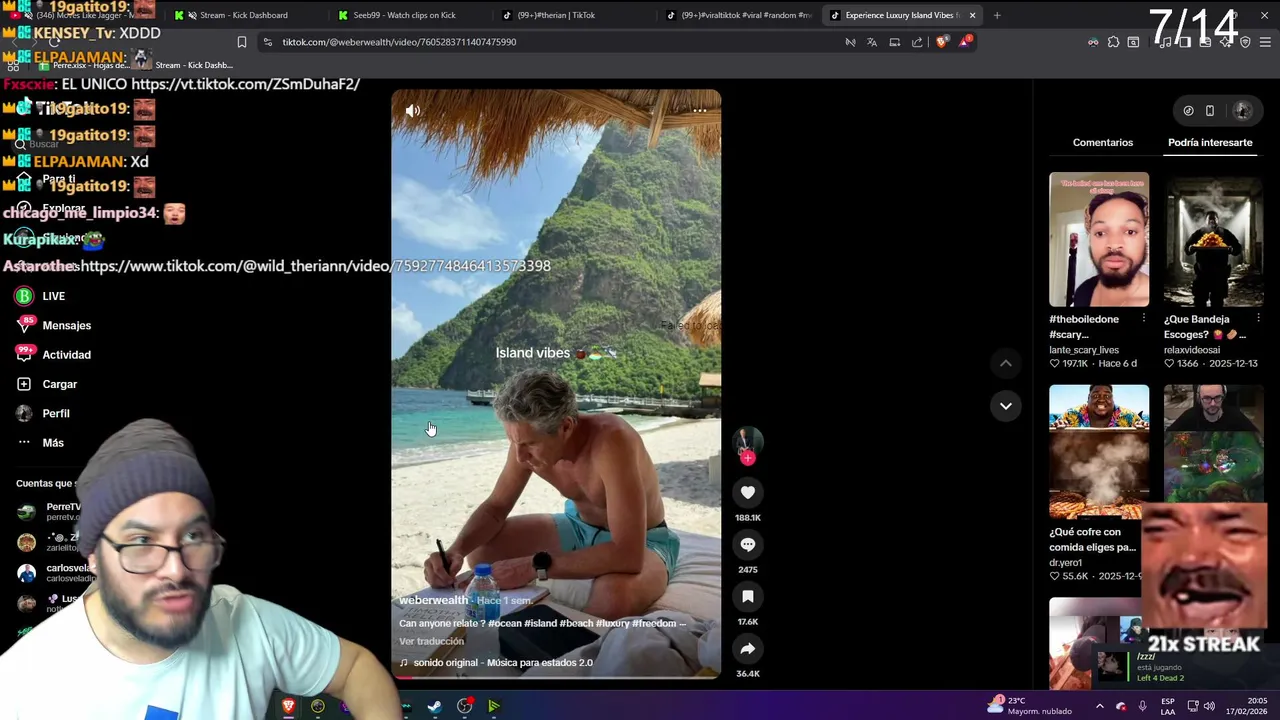Mute the TikTok video sound

(x=412, y=111)
